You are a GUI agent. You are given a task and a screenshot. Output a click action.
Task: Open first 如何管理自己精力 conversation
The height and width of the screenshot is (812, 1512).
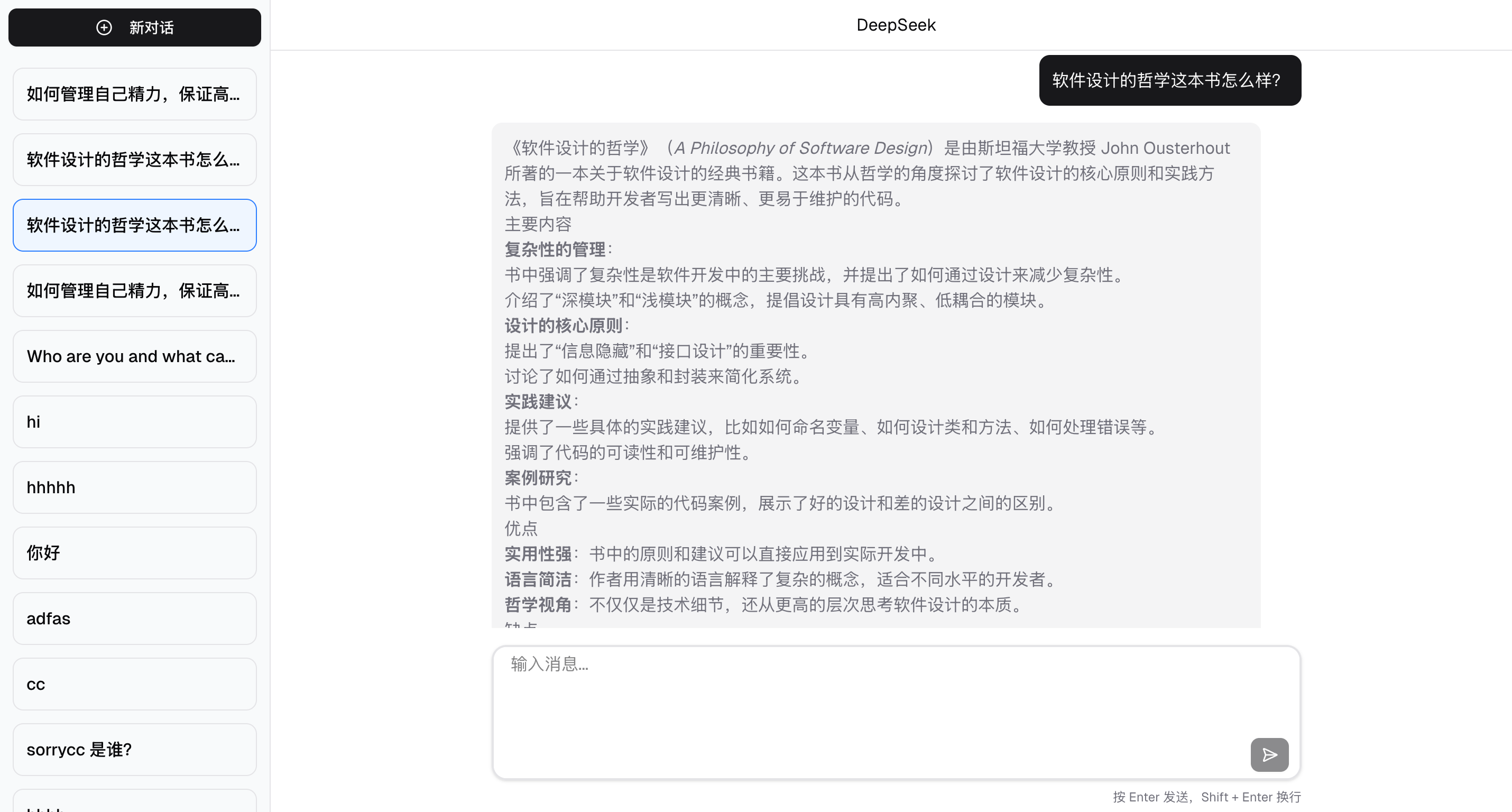134,94
